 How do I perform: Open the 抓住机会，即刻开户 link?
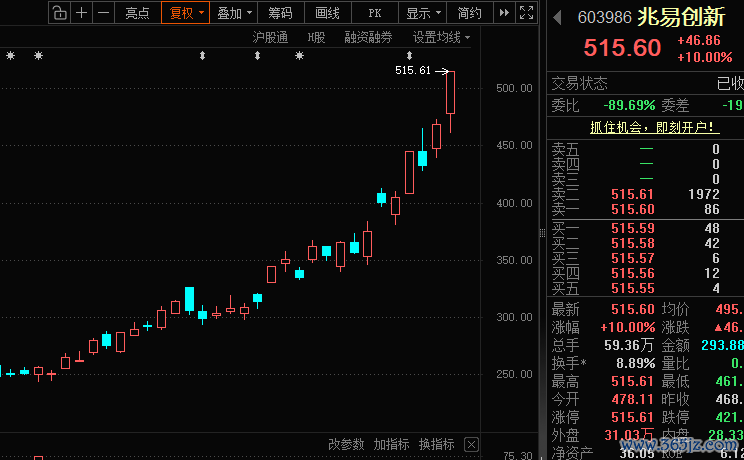point(654,127)
